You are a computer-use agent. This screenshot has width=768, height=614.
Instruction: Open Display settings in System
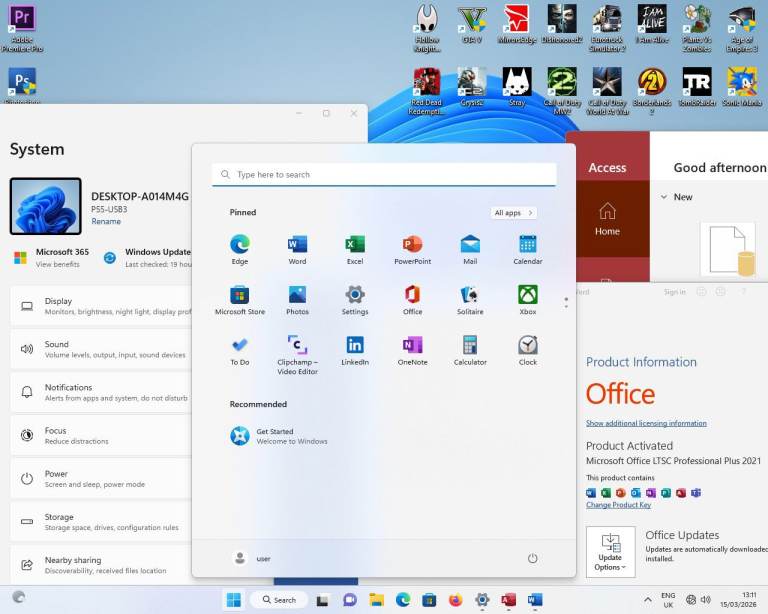(100, 306)
